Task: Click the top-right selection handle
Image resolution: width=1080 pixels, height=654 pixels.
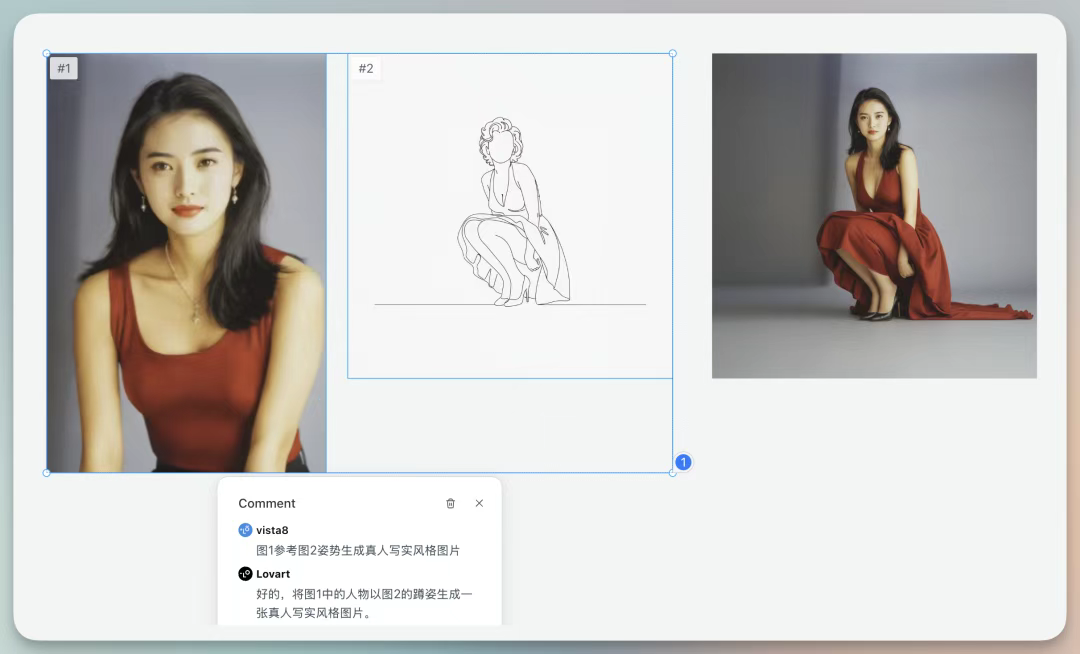Action: click(672, 53)
